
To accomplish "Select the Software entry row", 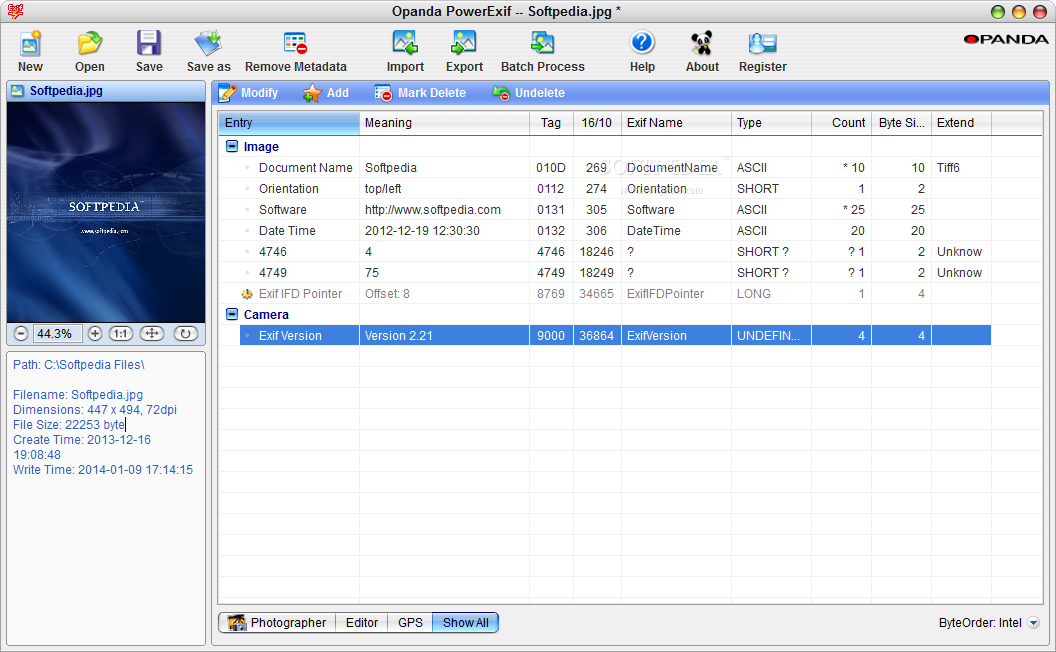I will (x=615, y=209).
